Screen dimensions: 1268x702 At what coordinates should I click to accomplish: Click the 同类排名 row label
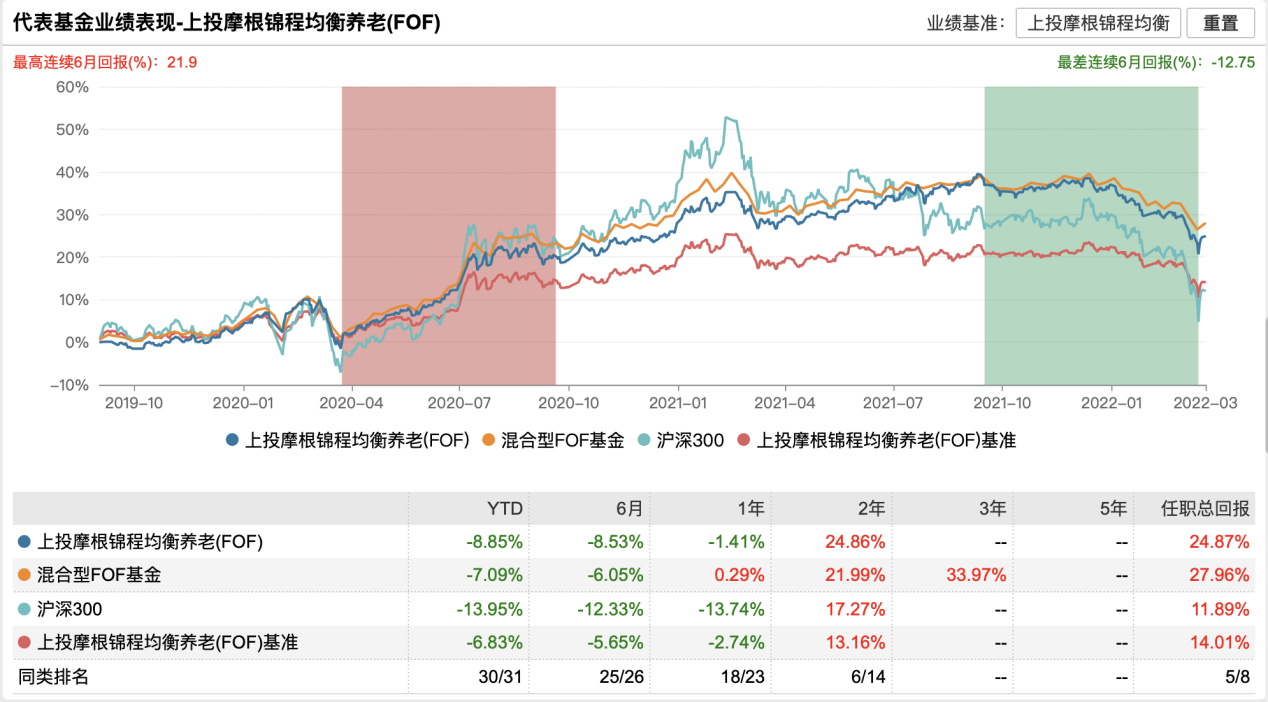point(53,677)
